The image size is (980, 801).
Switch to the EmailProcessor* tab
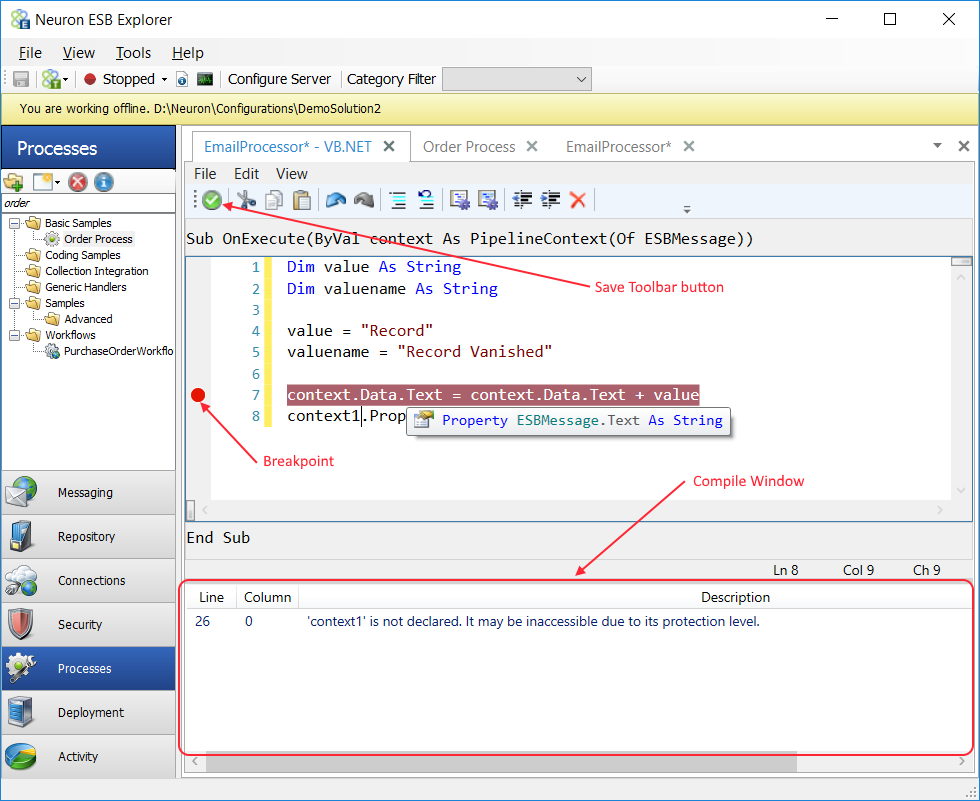click(x=618, y=147)
